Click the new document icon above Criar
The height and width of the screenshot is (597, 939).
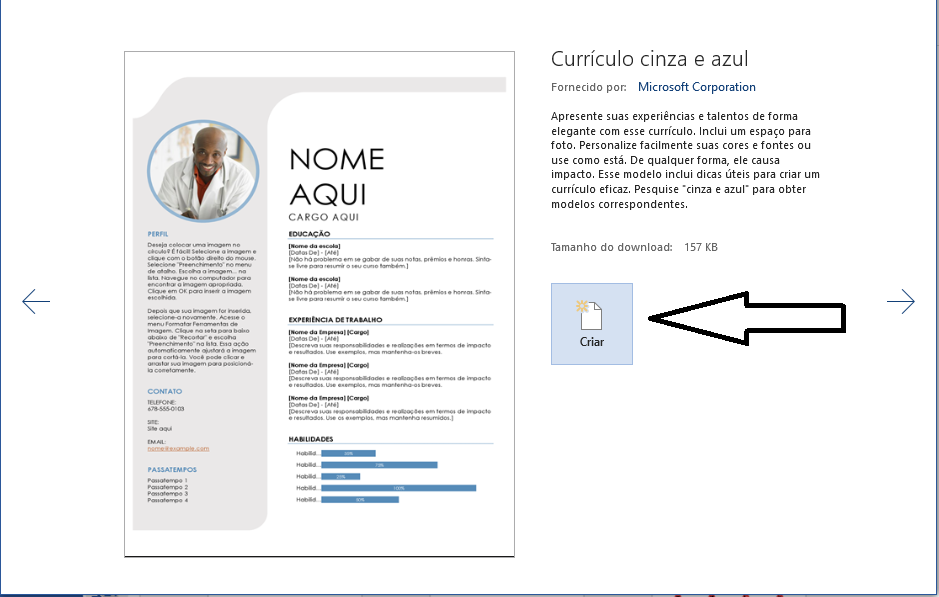click(591, 313)
